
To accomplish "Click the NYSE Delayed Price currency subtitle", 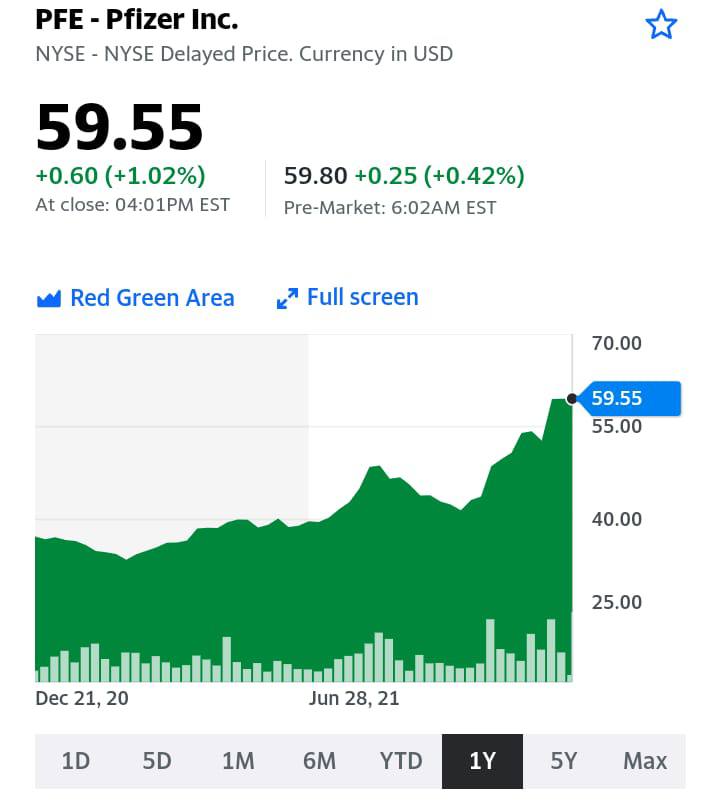I will [x=244, y=54].
